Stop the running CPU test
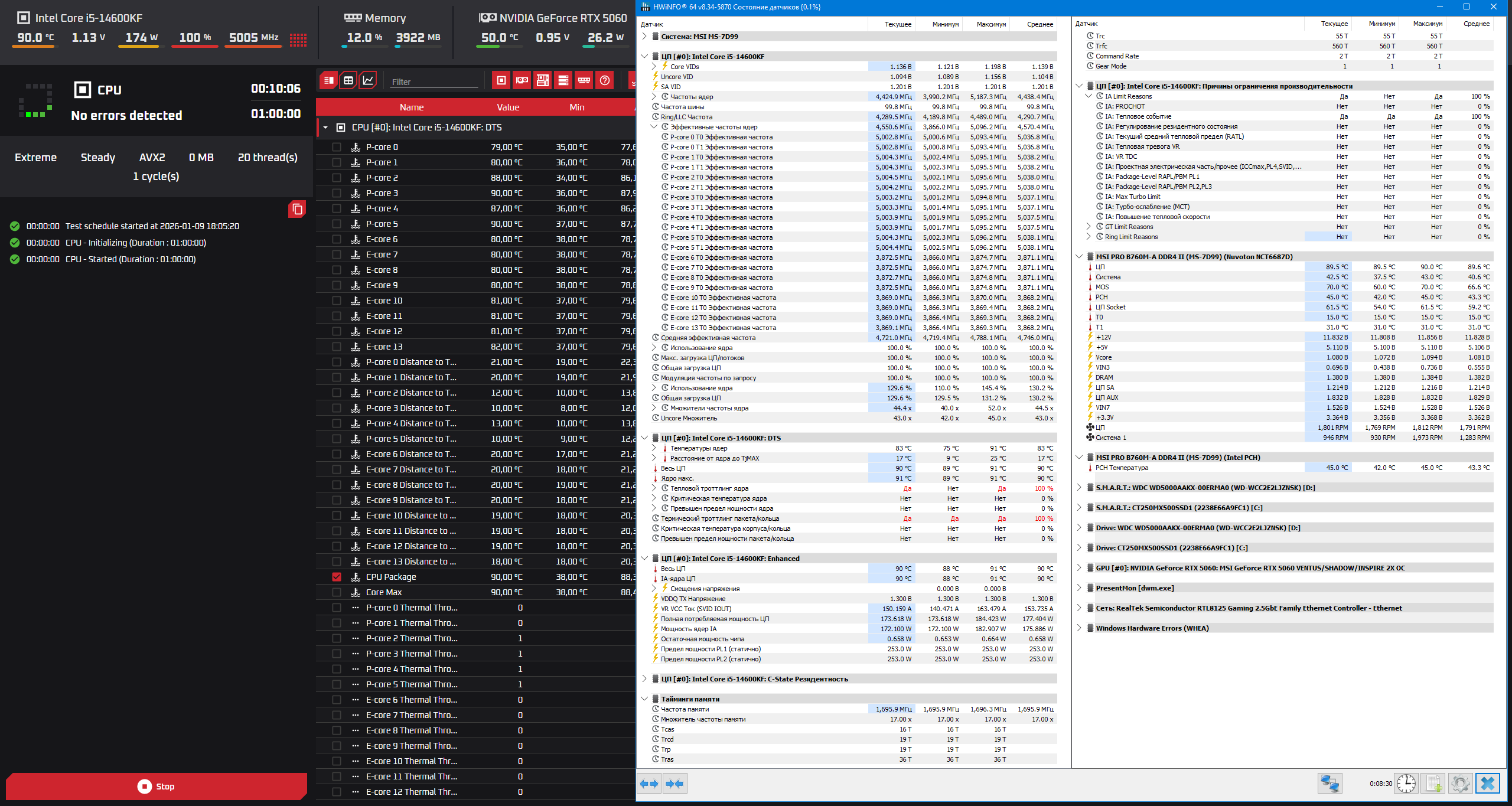 [x=157, y=787]
